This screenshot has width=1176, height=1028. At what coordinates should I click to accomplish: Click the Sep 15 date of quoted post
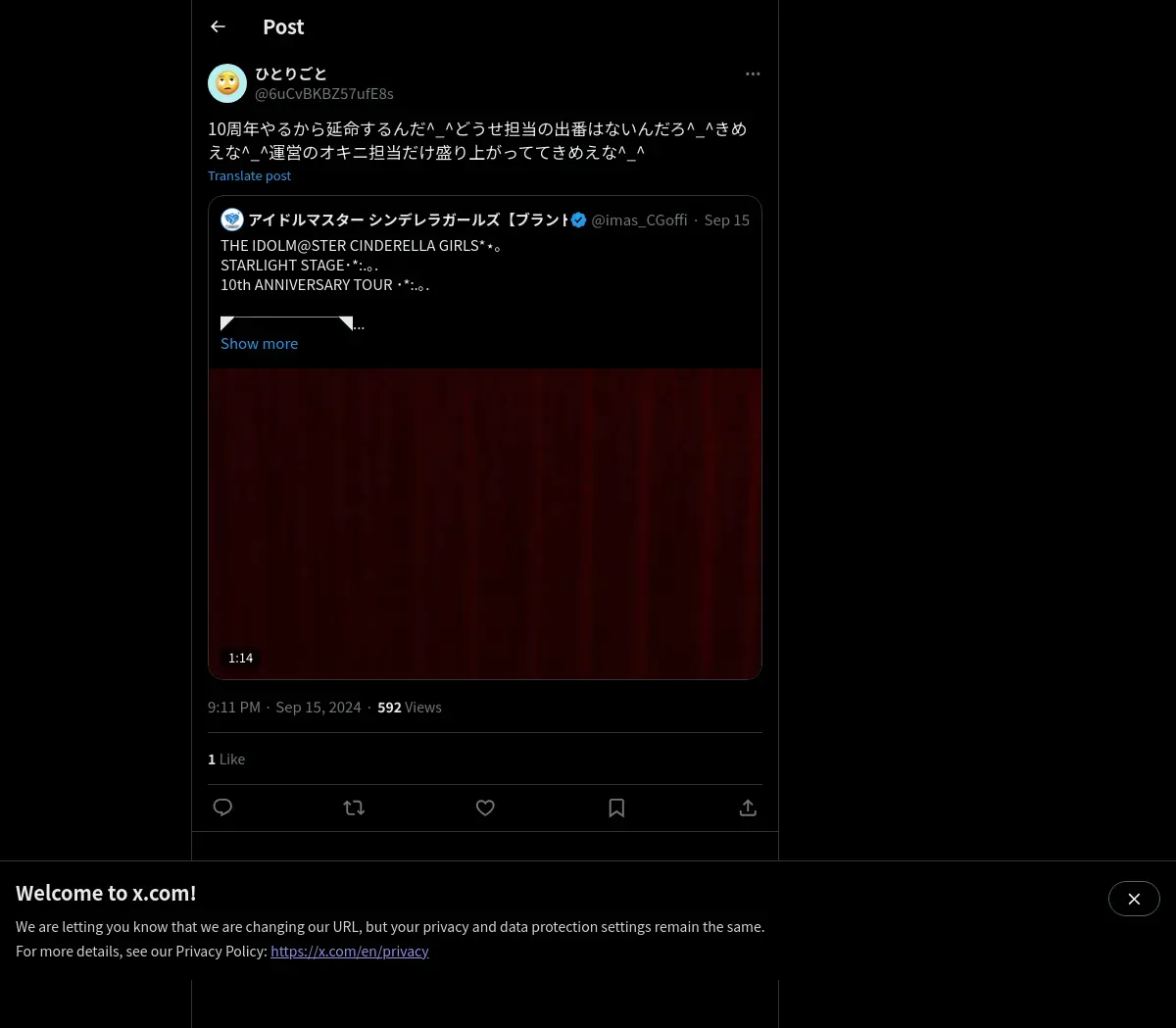pos(726,220)
